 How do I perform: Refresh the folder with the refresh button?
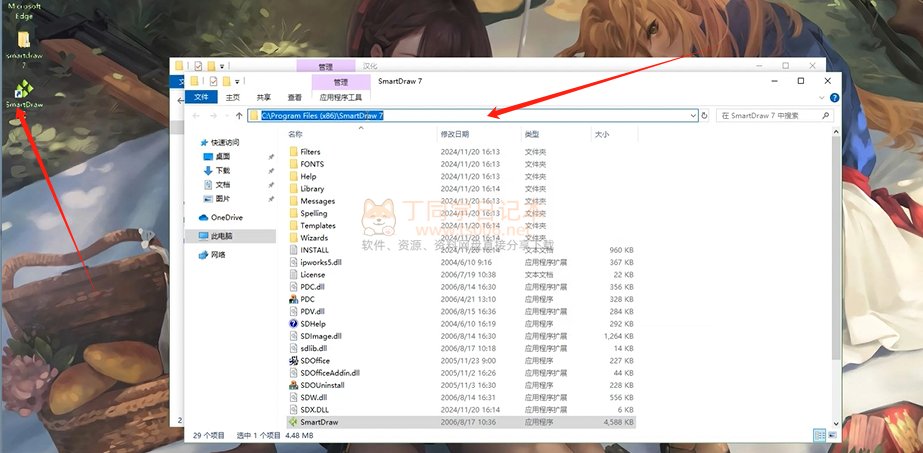pyautogui.click(x=705, y=116)
